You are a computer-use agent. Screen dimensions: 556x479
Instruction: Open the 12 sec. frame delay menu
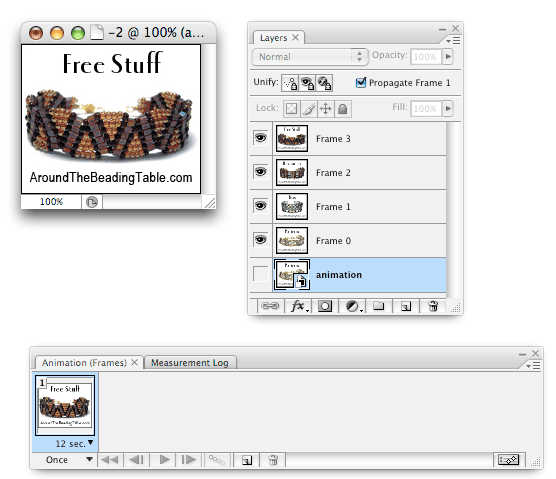(74, 444)
